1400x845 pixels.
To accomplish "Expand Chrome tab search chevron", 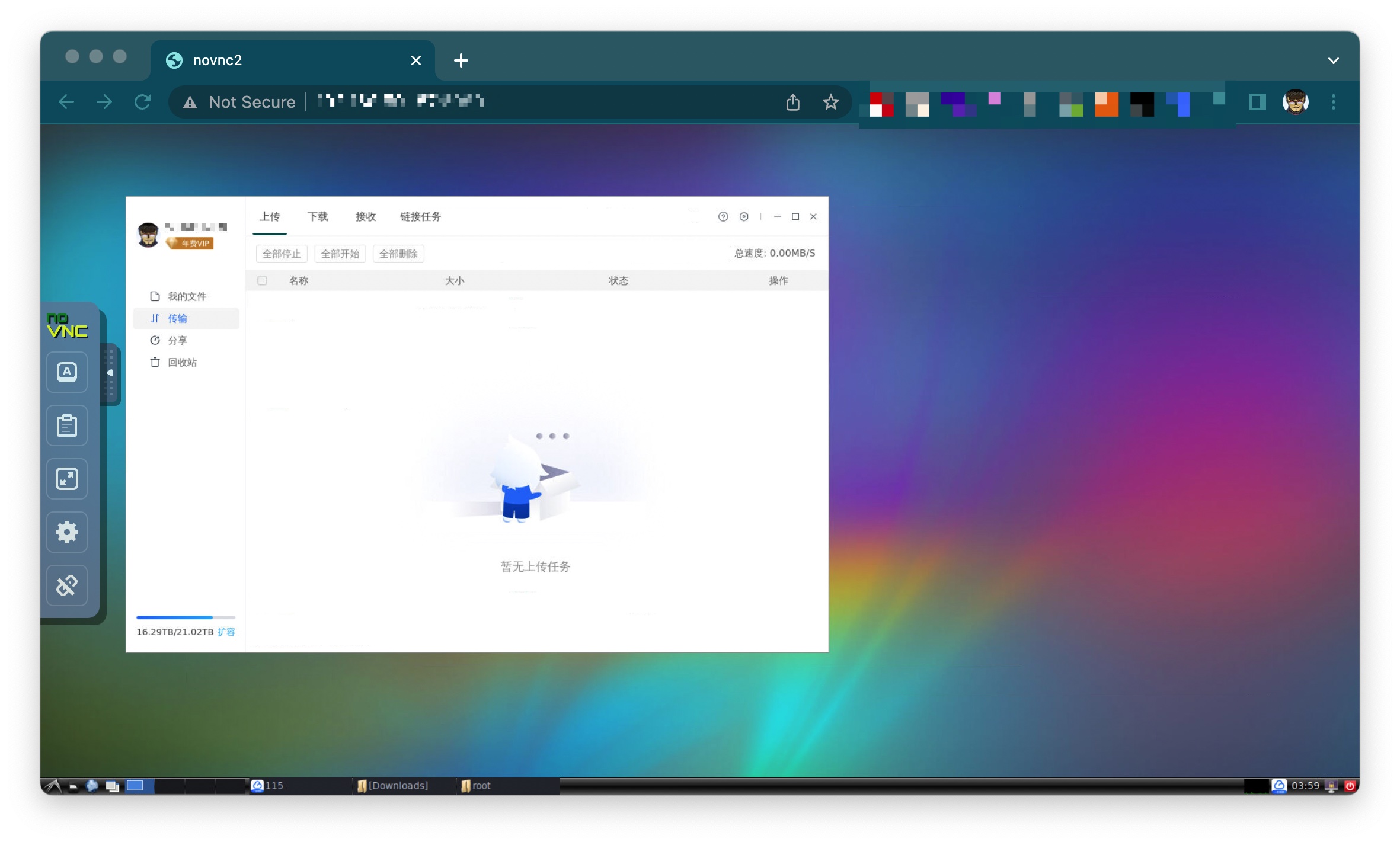I will click(x=1333, y=60).
